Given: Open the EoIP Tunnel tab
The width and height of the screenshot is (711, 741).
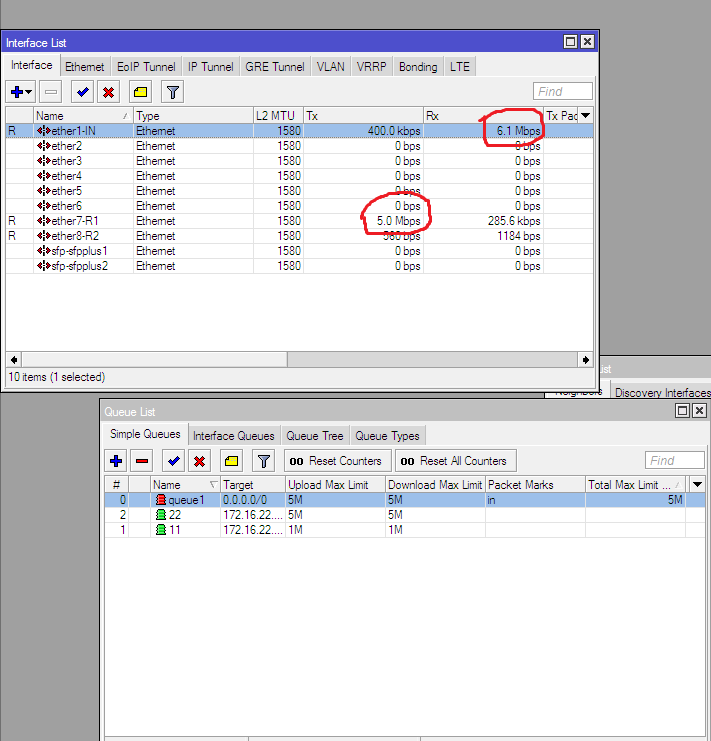Looking at the screenshot, I should (x=146, y=67).
